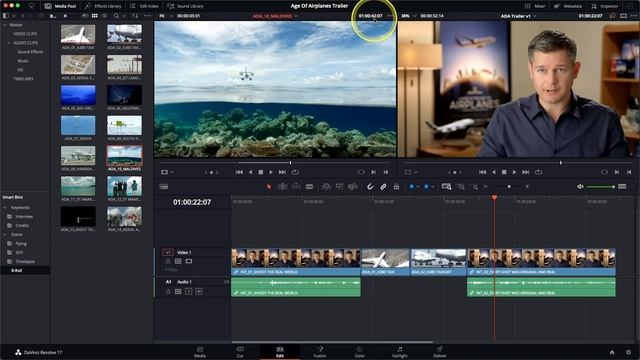
Task: Select the Blade Edit Mode tool
Action: [309, 187]
